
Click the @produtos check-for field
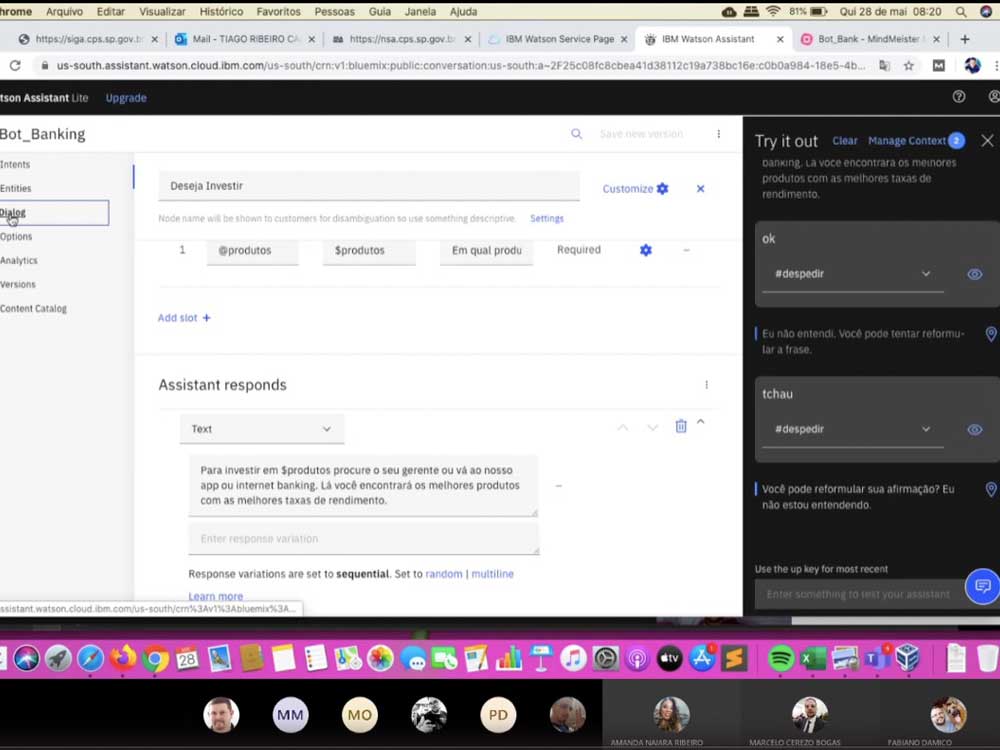point(252,251)
